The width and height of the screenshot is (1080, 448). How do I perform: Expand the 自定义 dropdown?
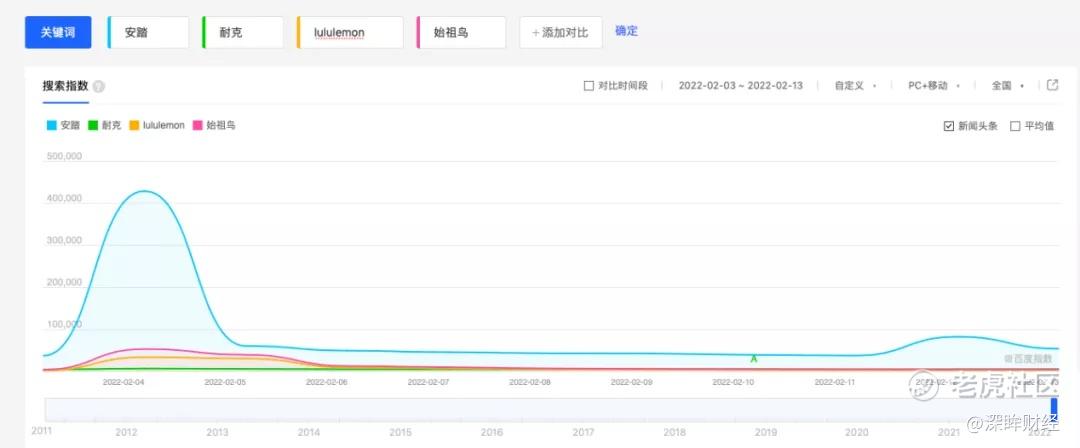855,86
